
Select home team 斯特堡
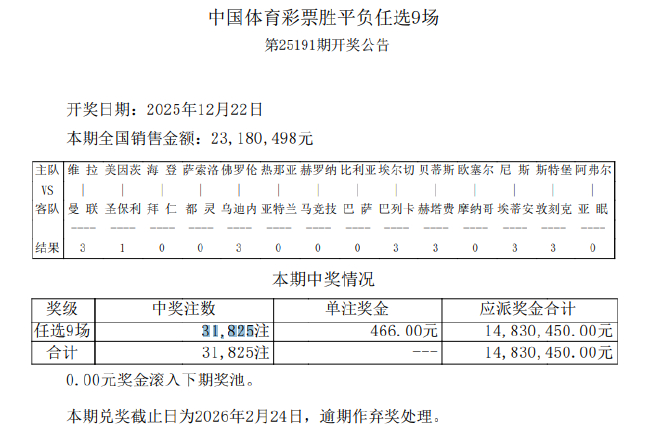coord(553,170)
